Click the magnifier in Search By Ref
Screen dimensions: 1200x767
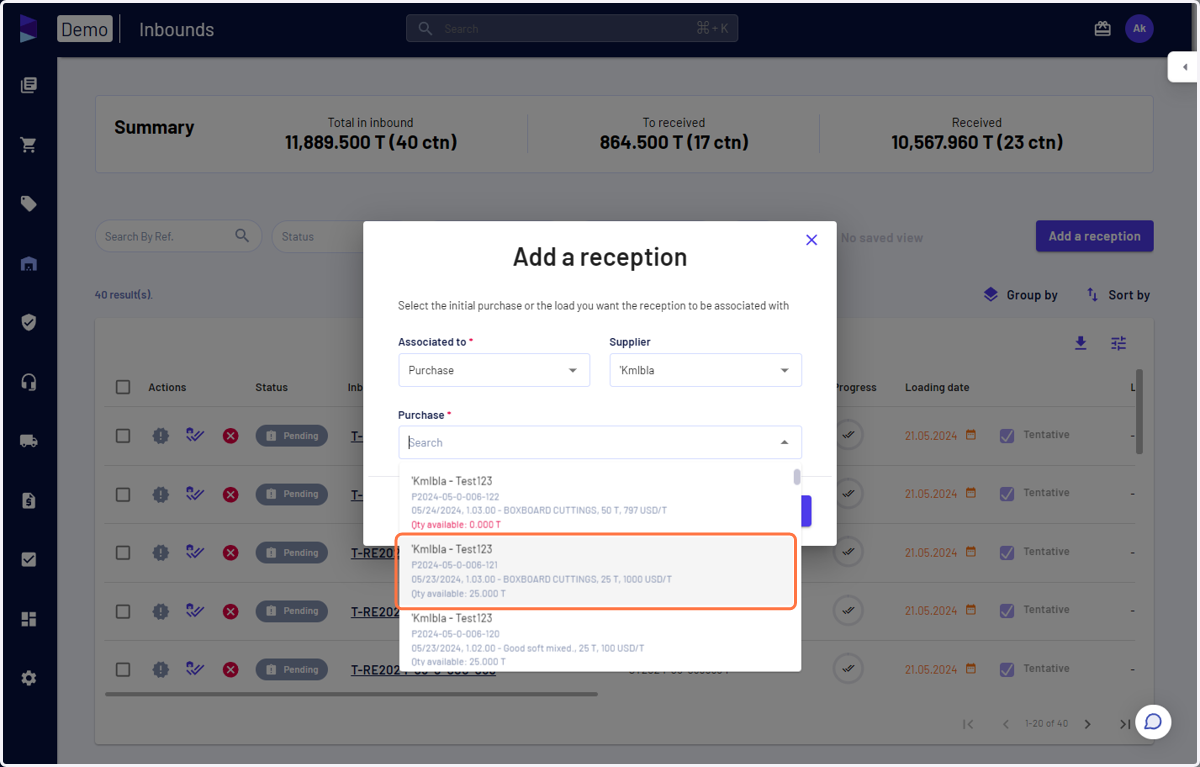pos(242,236)
